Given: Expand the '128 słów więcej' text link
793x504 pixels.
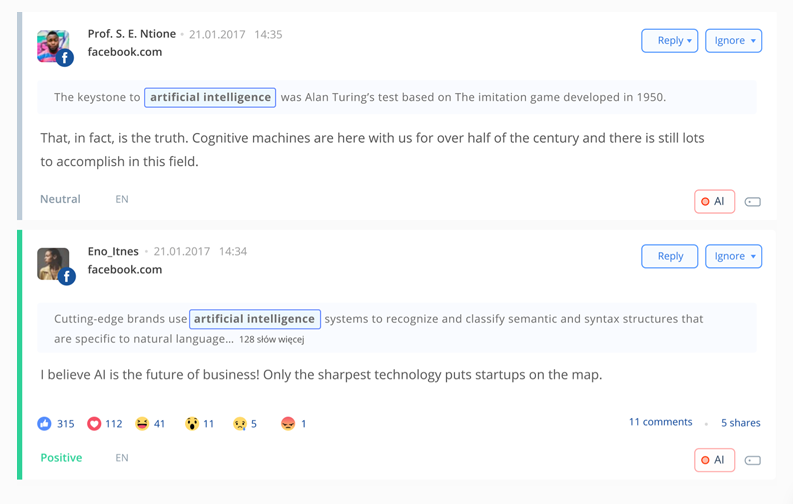Looking at the screenshot, I should click(x=272, y=339).
